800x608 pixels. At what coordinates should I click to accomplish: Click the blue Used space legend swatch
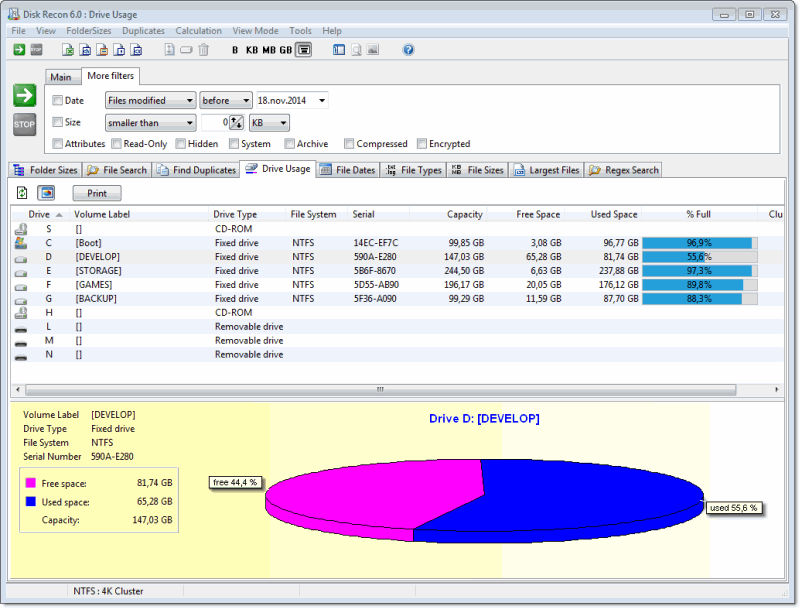point(31,501)
